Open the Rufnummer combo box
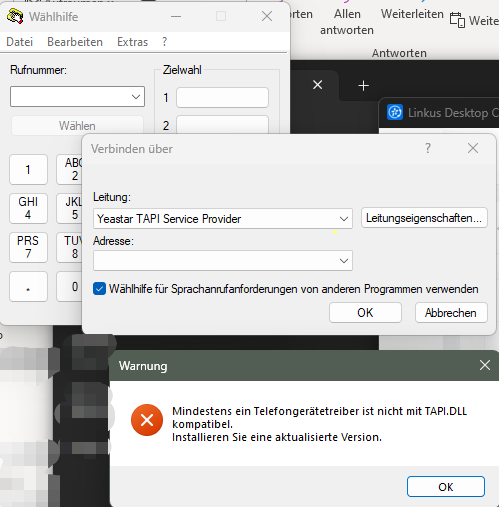499x507 pixels. pos(77,97)
